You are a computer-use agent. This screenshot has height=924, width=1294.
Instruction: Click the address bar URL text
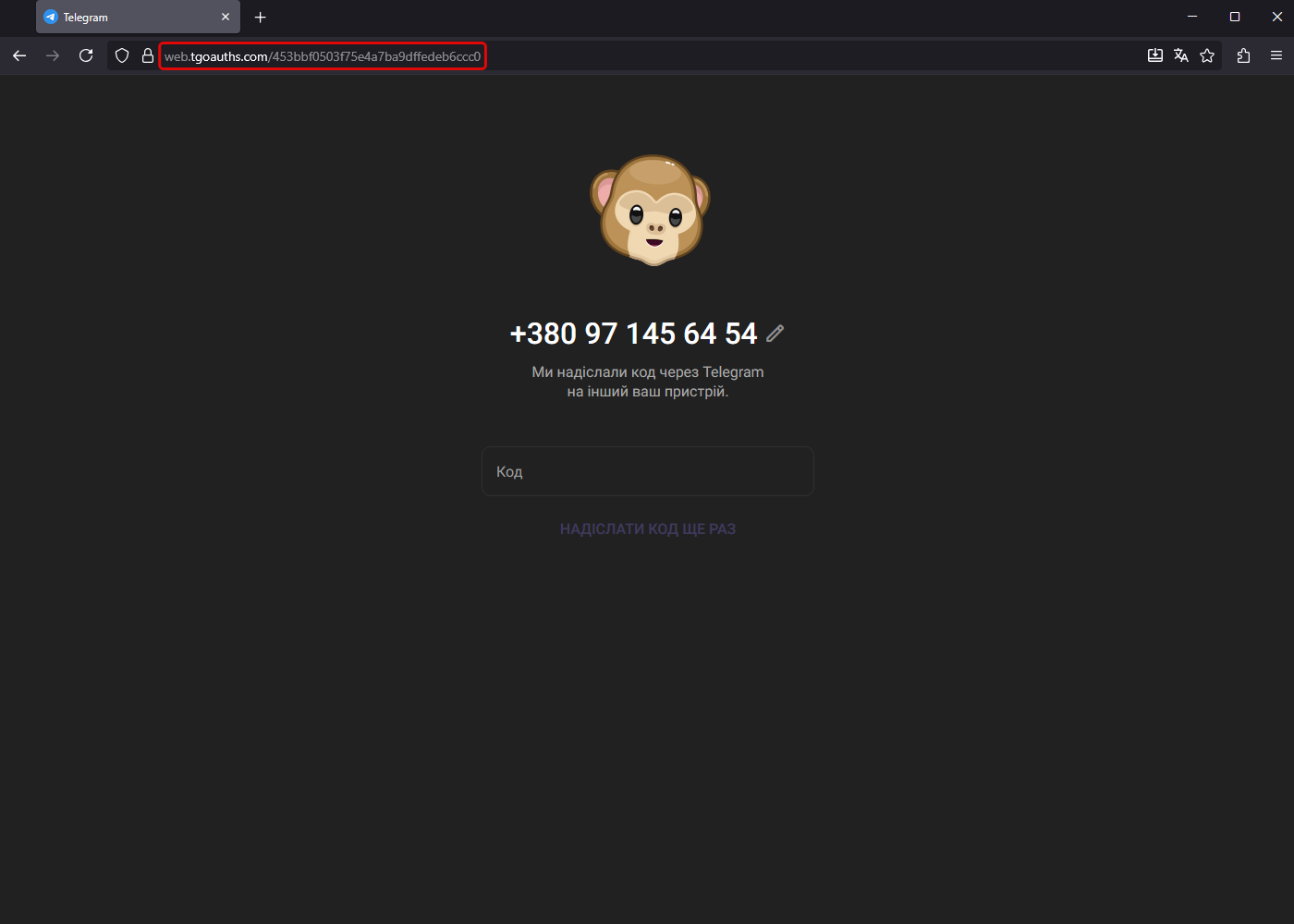tap(323, 56)
